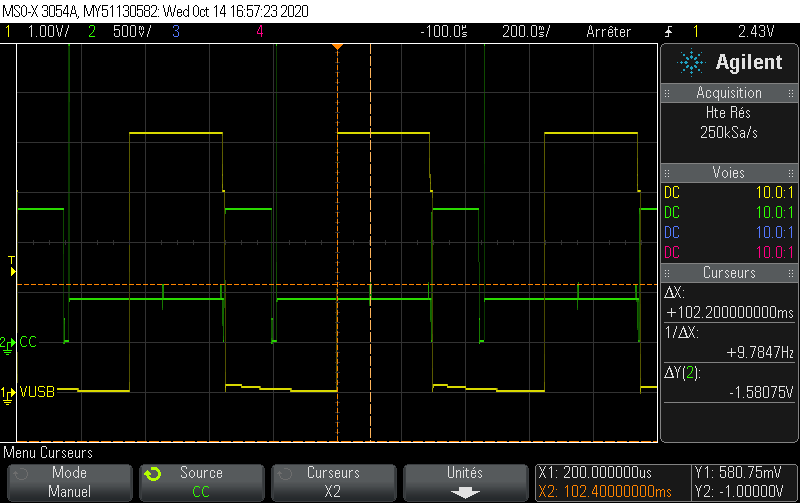Click the Menu Curseurs title
Viewport: 800px width, 503px height.
pyautogui.click(x=48, y=452)
